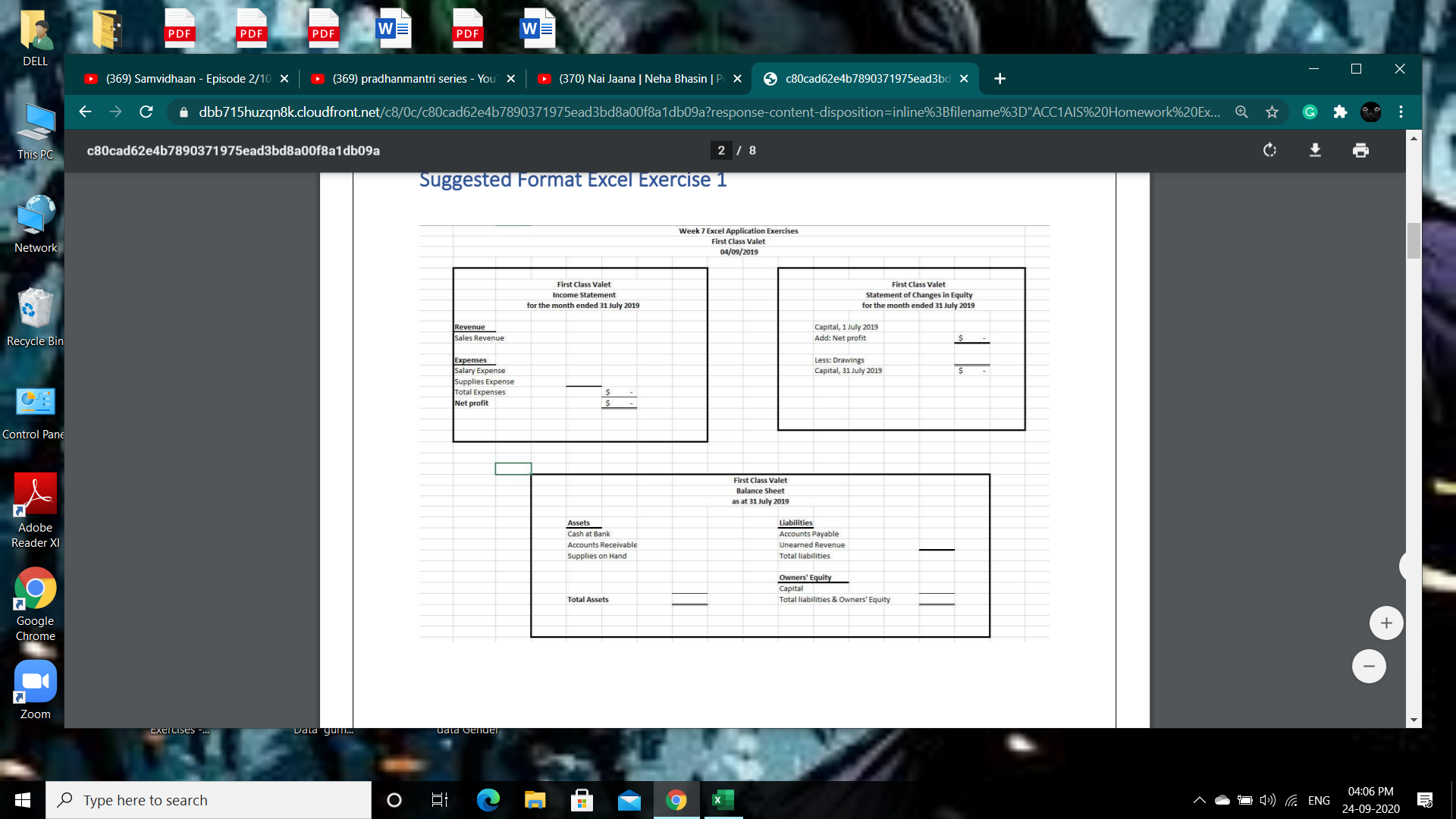
Task: Go back to the previous page
Action: pyautogui.click(x=85, y=112)
